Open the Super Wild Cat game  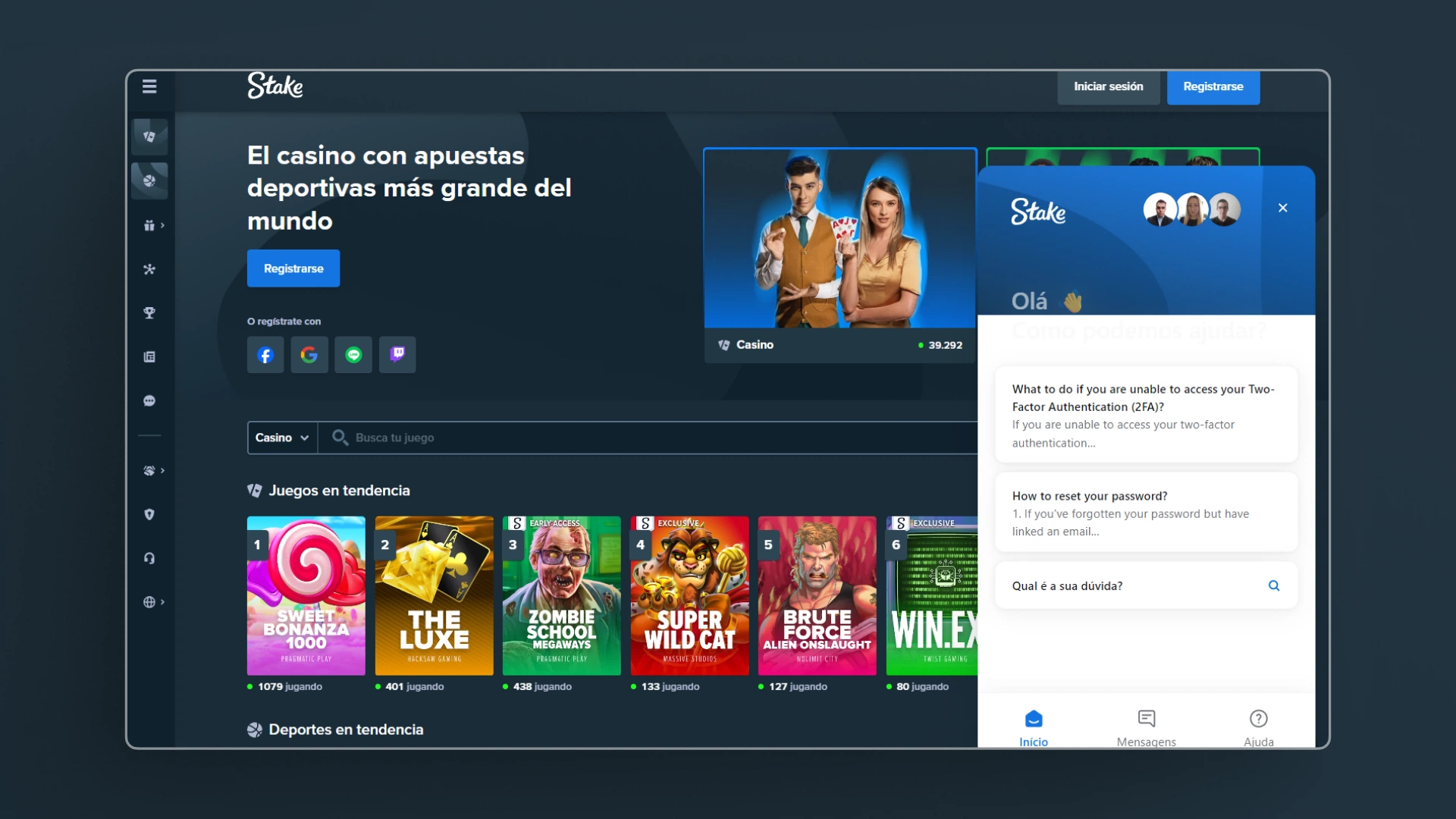point(690,596)
